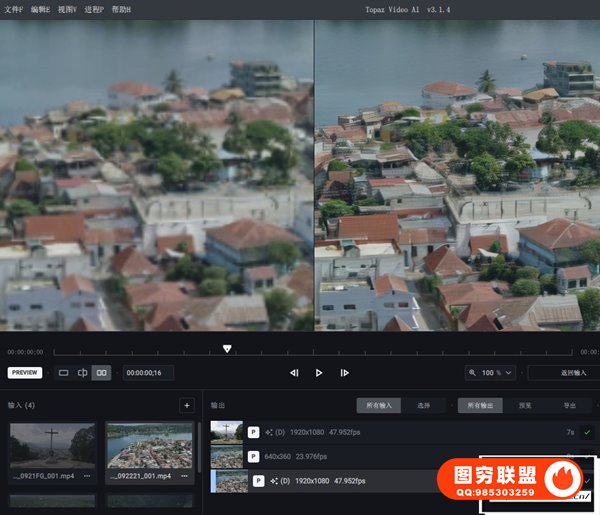Click the P badge on the 640x360 output

pyautogui.click(x=254, y=456)
